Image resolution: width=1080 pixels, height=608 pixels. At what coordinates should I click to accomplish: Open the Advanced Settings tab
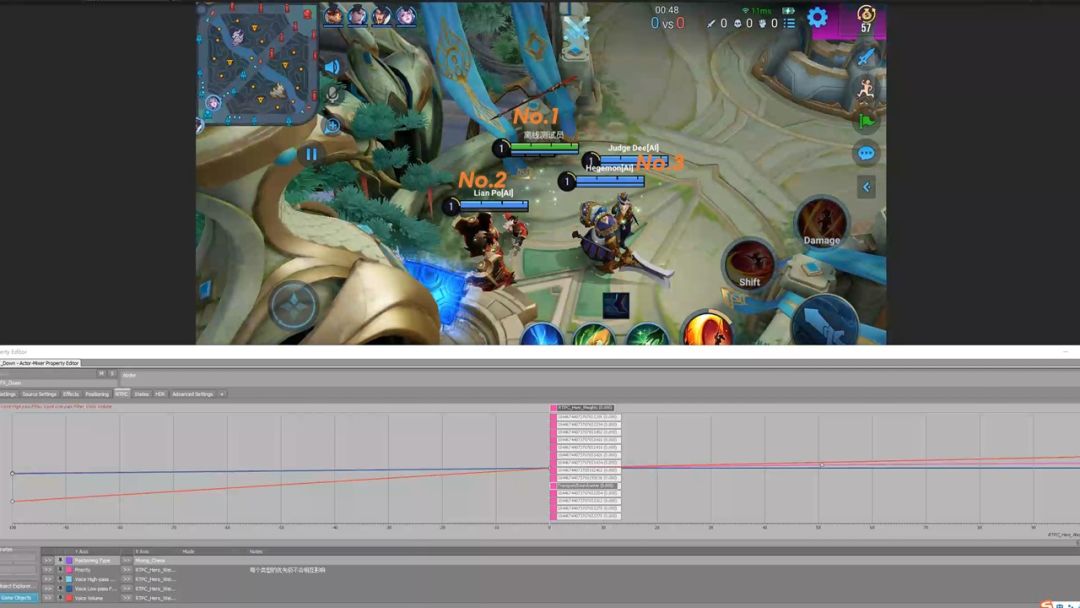193,394
